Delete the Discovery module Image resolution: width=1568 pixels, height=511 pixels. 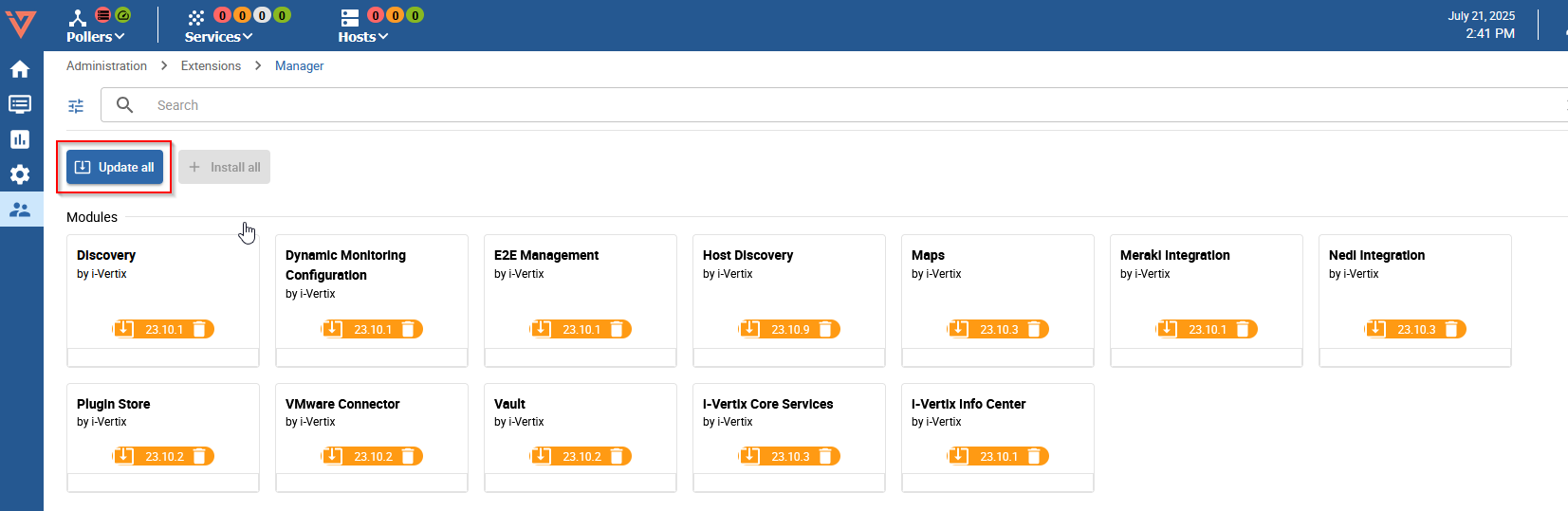pyautogui.click(x=199, y=329)
